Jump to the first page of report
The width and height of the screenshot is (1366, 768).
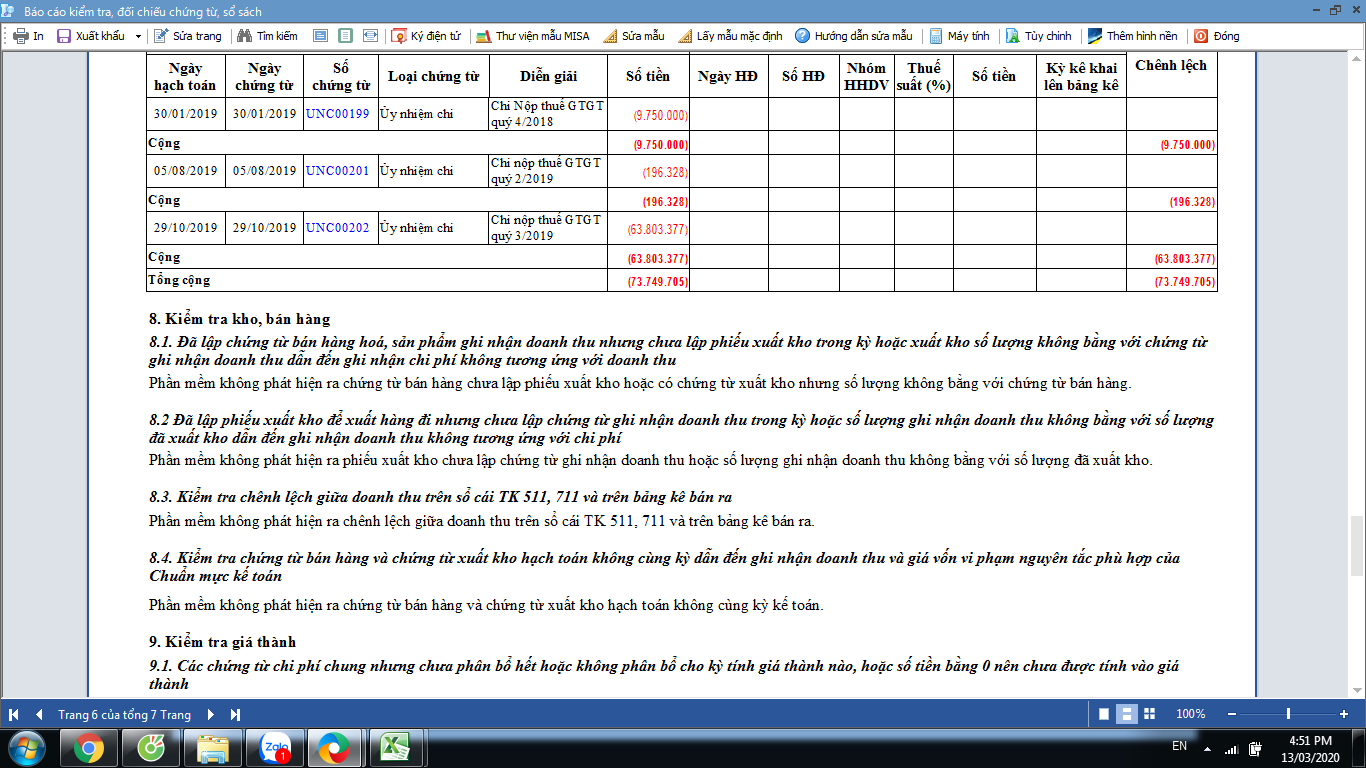(x=14, y=714)
